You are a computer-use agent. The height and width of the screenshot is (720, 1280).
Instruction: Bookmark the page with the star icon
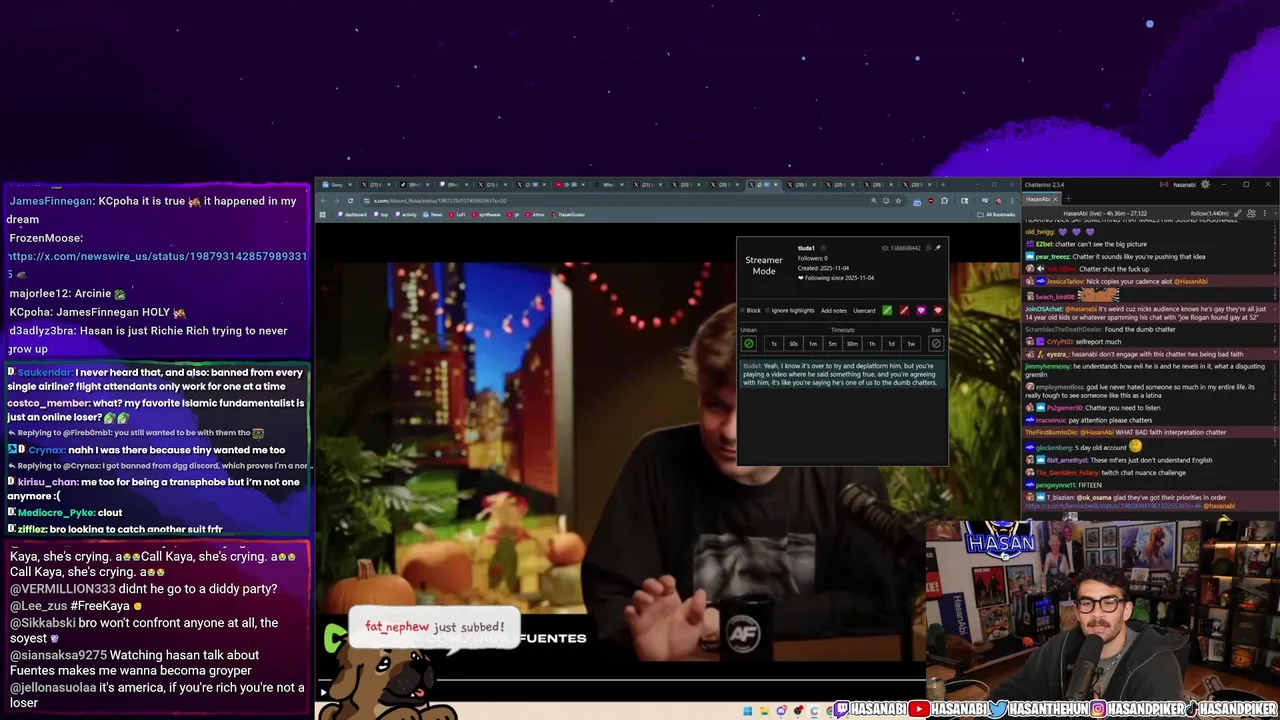coord(898,201)
